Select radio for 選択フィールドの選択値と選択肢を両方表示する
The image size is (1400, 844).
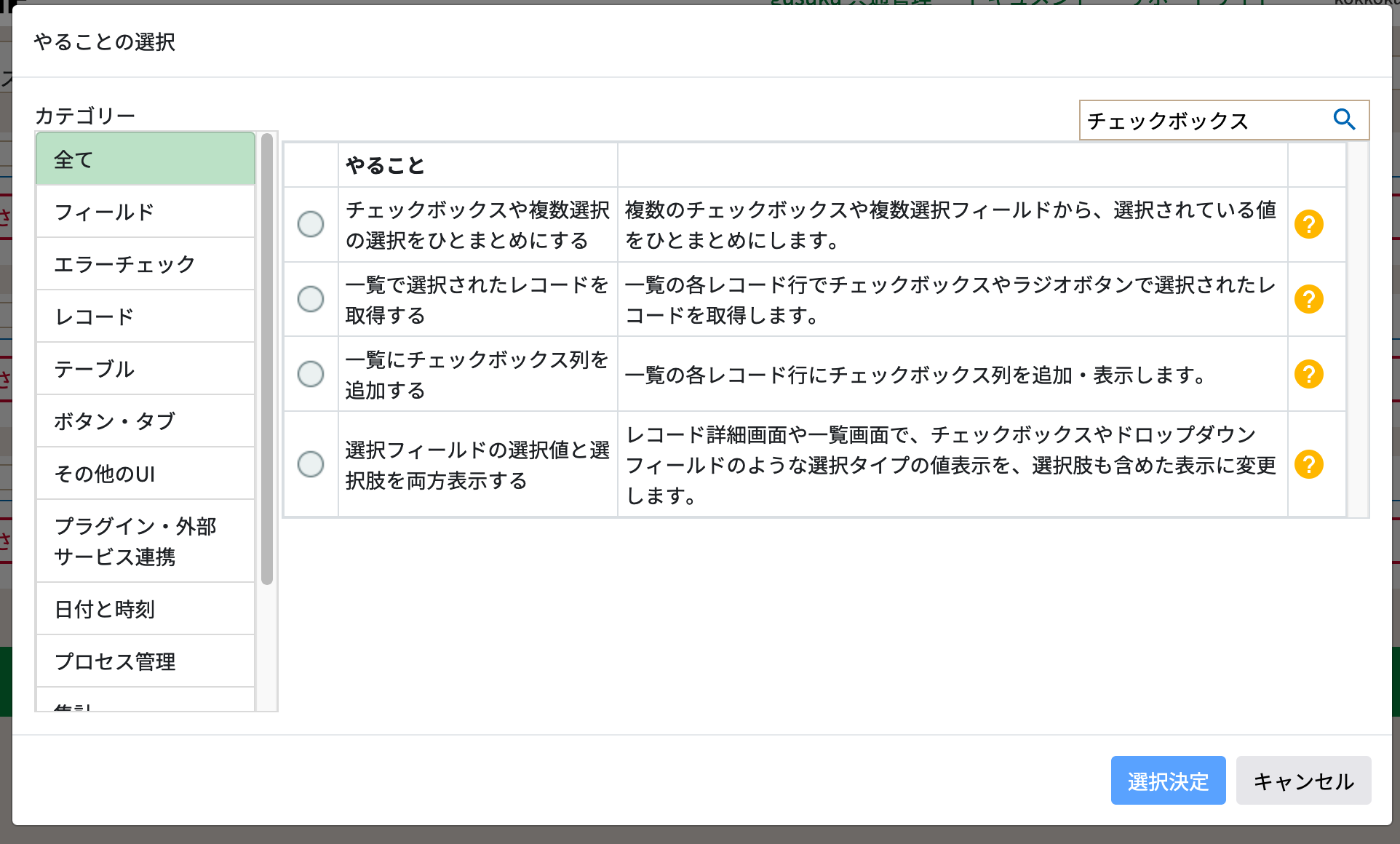pos(311,465)
